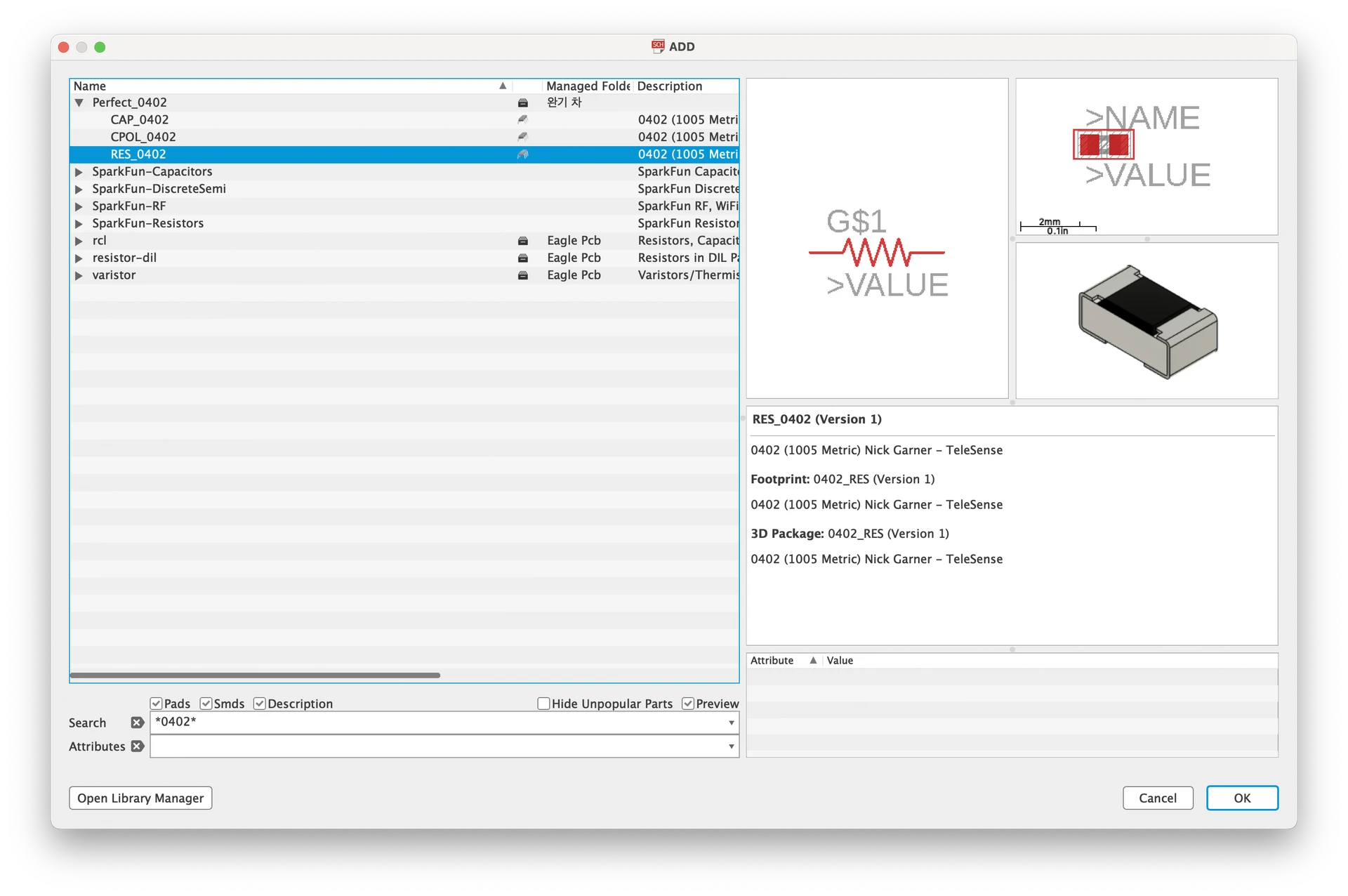The image size is (1348, 896).
Task: Click the managed icon for varistor library
Action: click(x=522, y=275)
